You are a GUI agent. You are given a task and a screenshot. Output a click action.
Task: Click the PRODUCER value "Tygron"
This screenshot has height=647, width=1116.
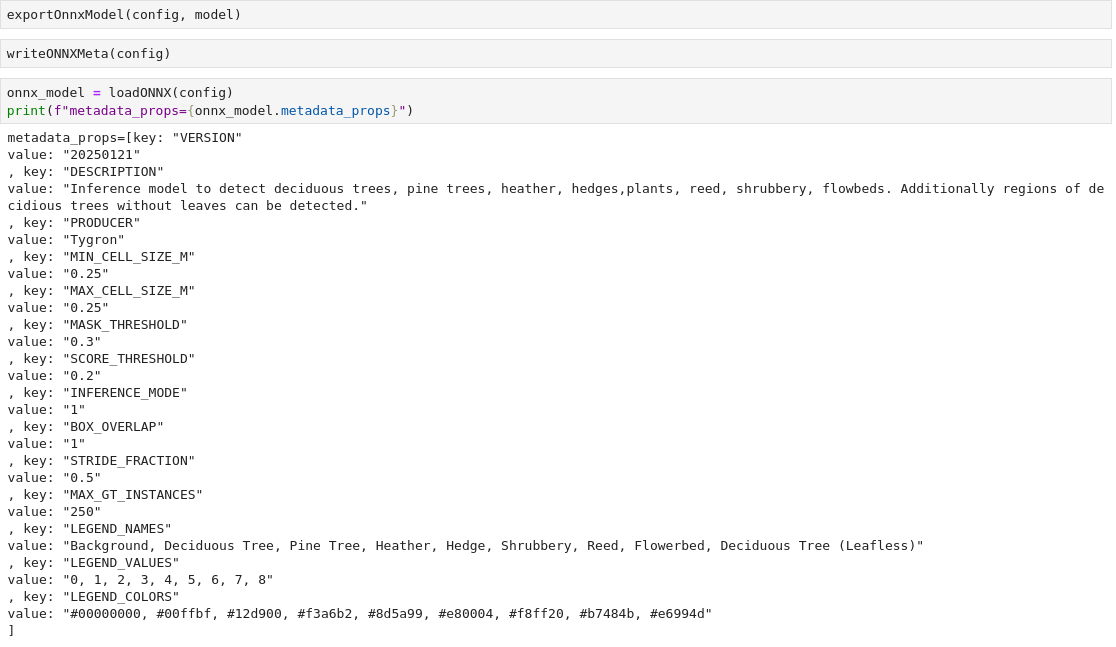point(93,240)
